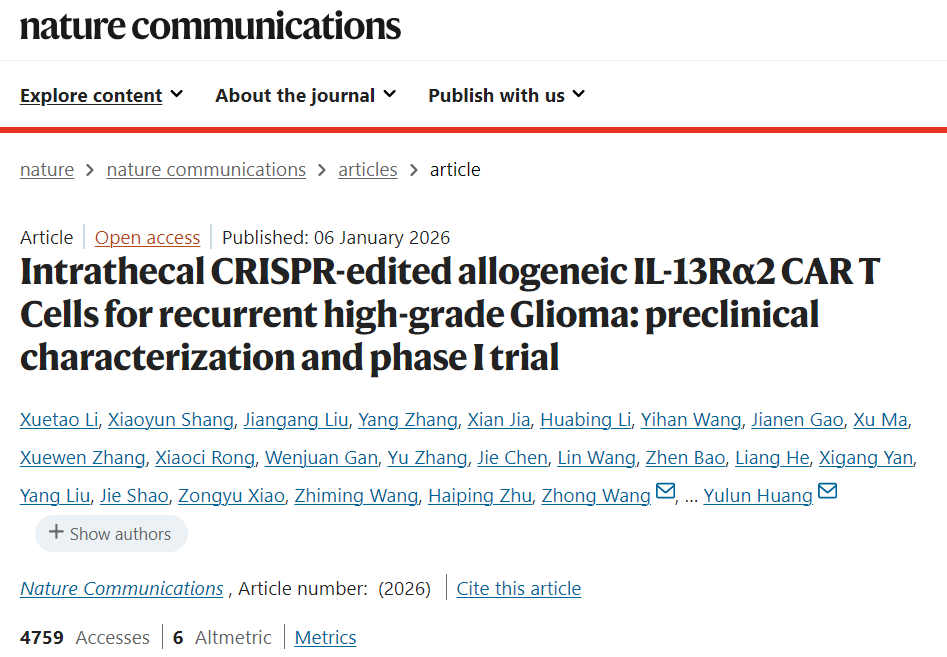
Task: Click author name Zhong Wang
Action: coord(596,496)
